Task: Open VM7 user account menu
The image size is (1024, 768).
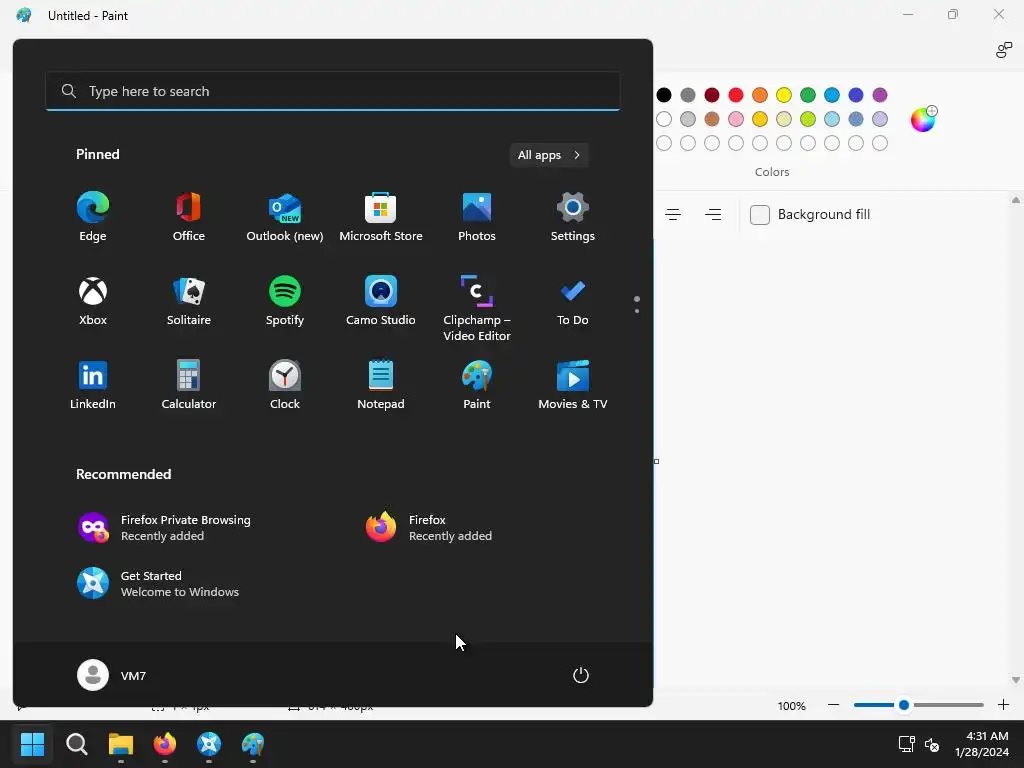Action: pos(112,675)
